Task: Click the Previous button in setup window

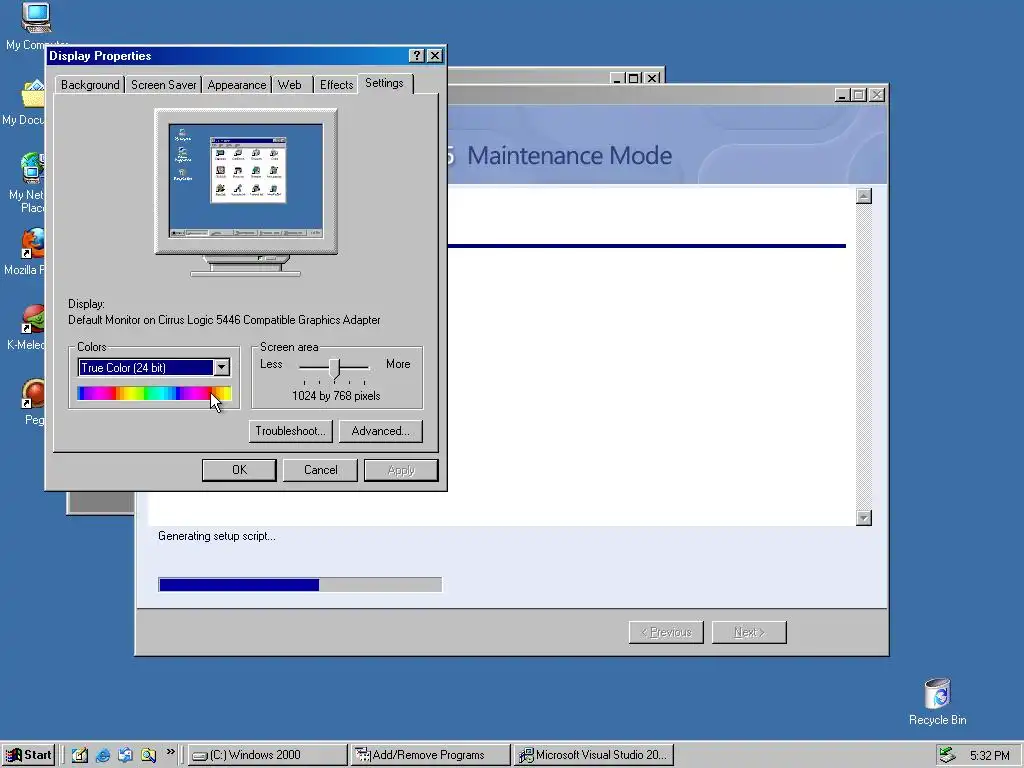Action: click(x=666, y=632)
